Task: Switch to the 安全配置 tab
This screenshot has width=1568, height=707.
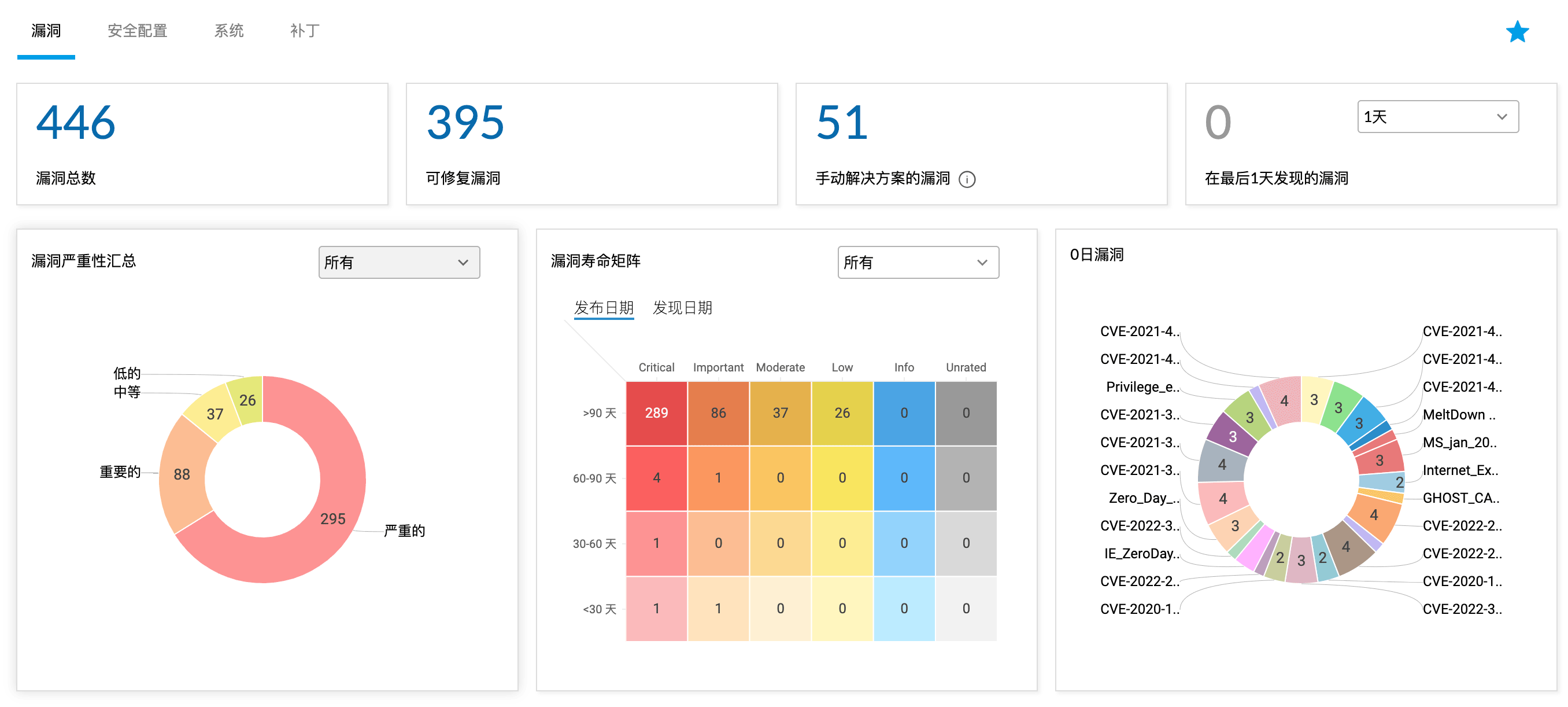Action: (x=137, y=31)
